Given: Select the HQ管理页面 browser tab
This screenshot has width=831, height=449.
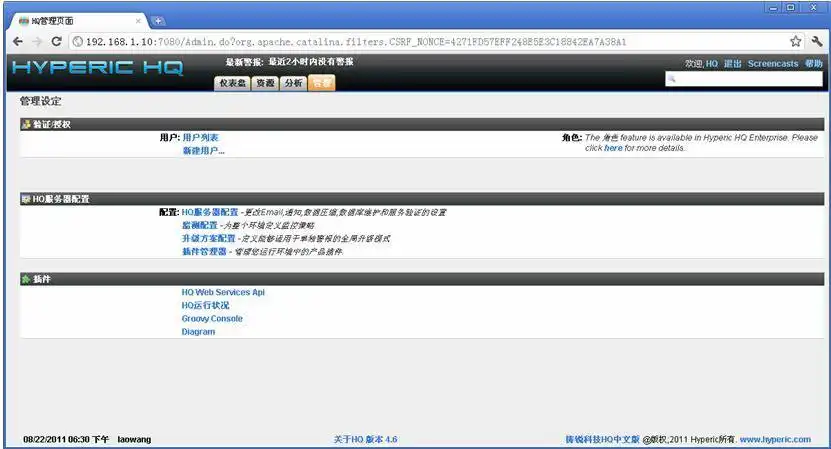Looking at the screenshot, I should 77,21.
